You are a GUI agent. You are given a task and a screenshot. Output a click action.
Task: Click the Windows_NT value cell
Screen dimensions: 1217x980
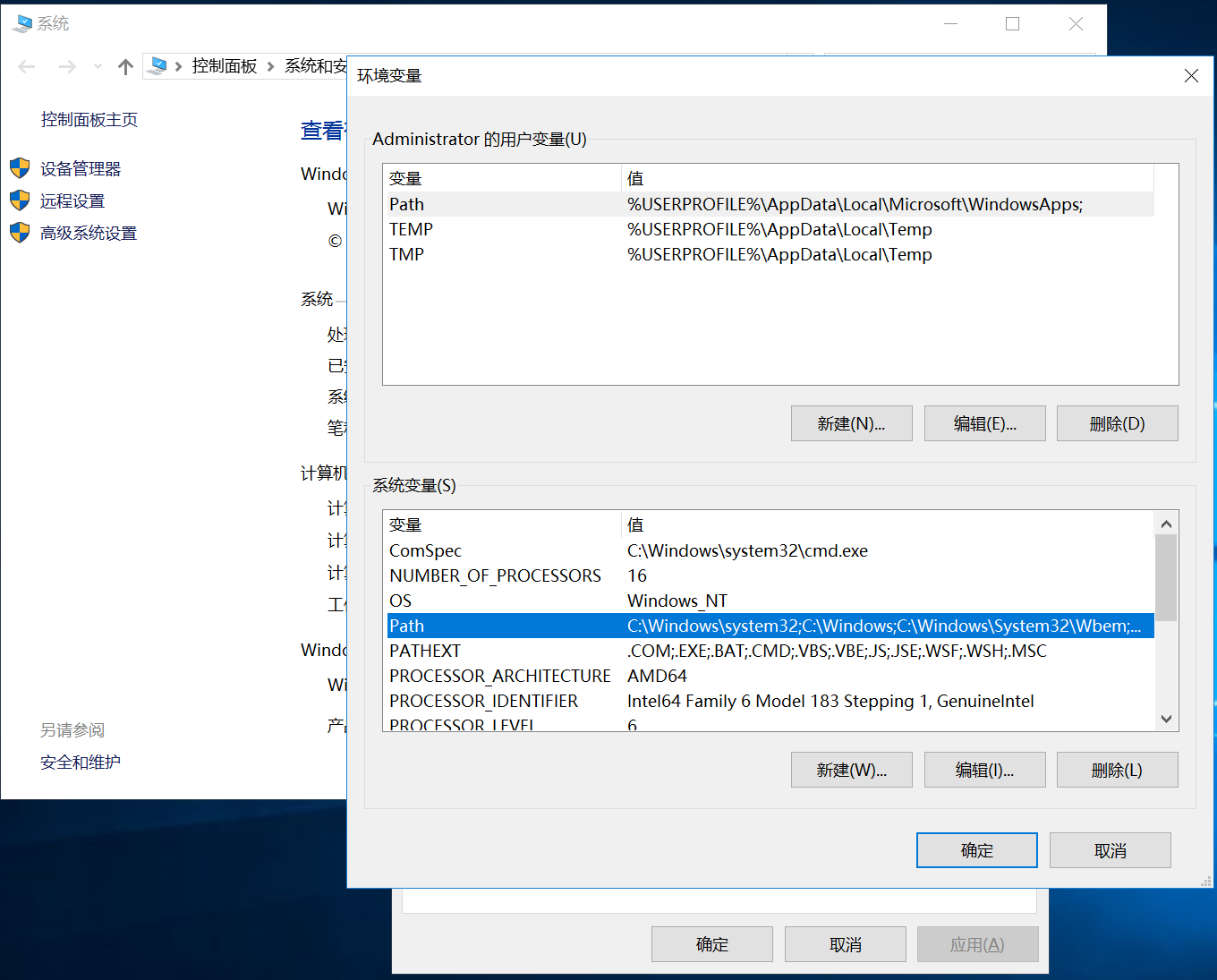click(677, 601)
